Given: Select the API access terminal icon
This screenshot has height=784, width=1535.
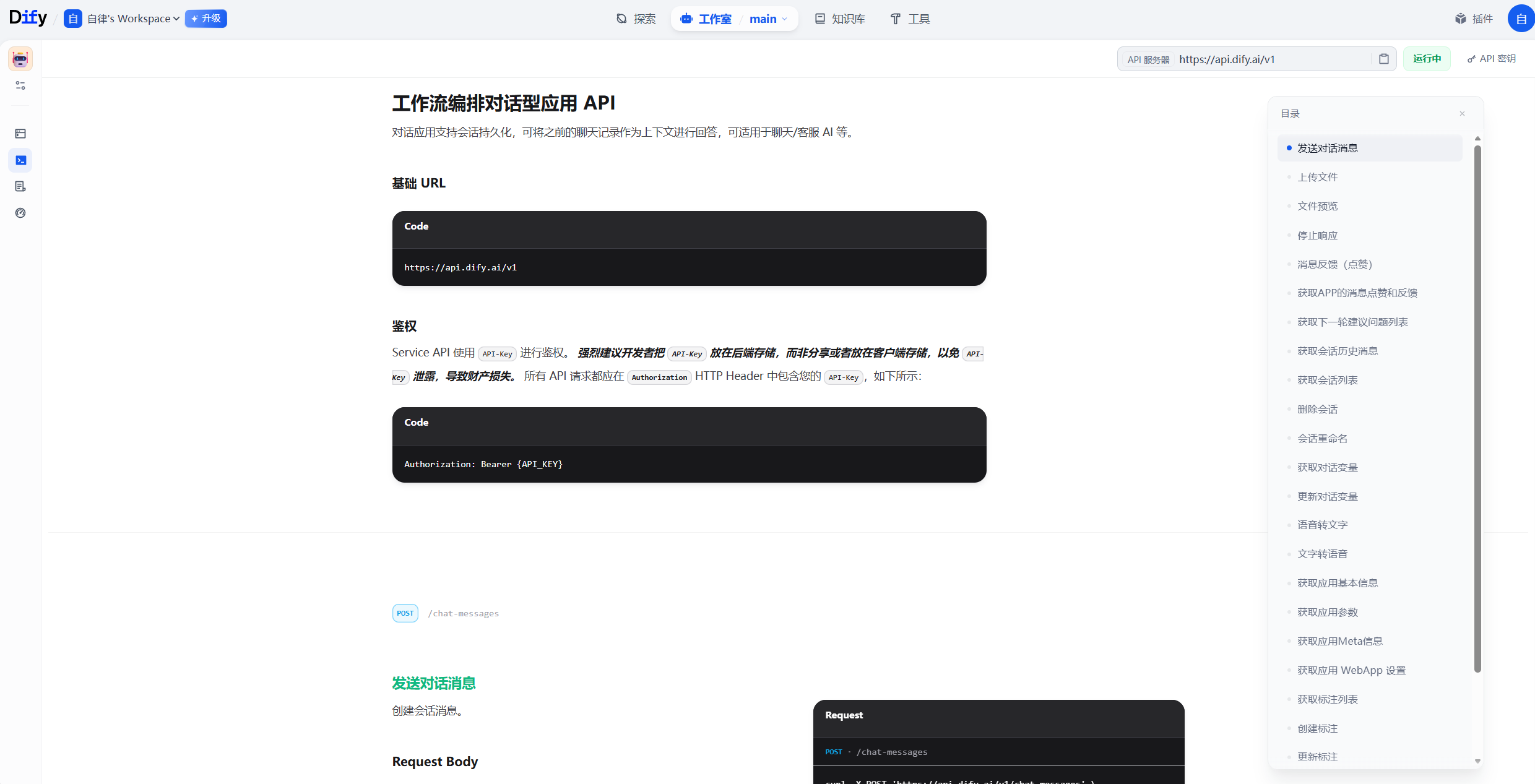Looking at the screenshot, I should (x=20, y=160).
